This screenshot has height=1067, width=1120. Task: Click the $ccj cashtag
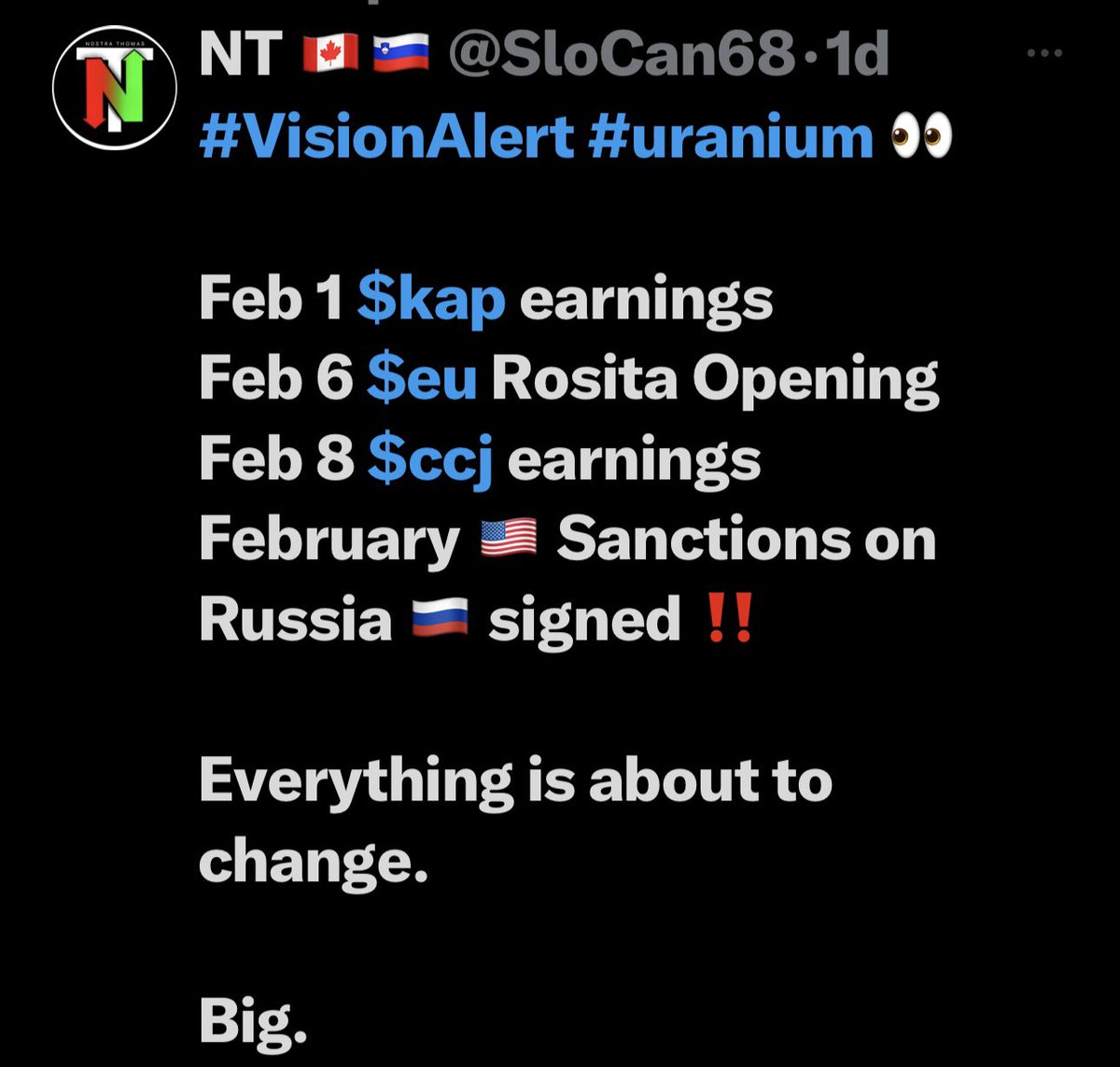[x=430, y=460]
